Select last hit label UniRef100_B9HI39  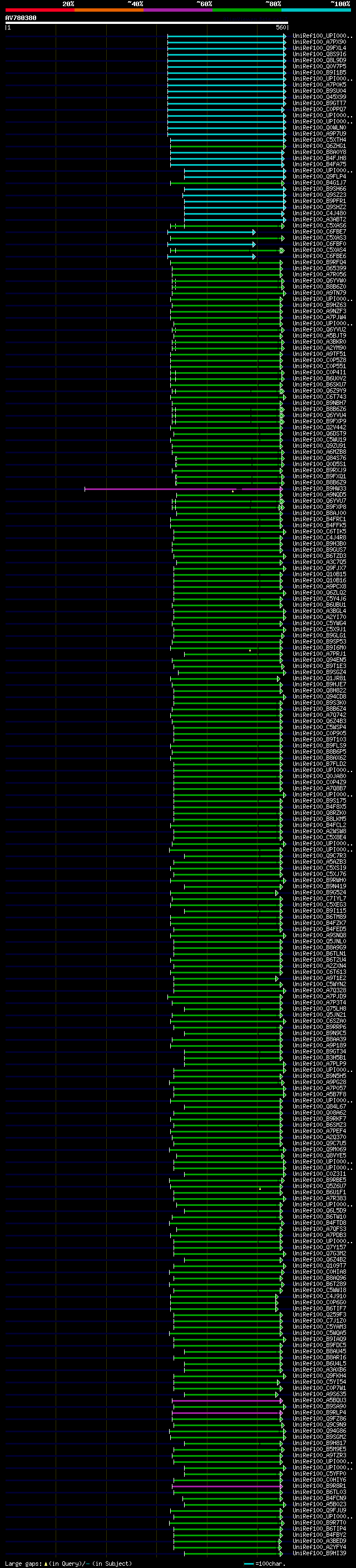pos(319,1554)
